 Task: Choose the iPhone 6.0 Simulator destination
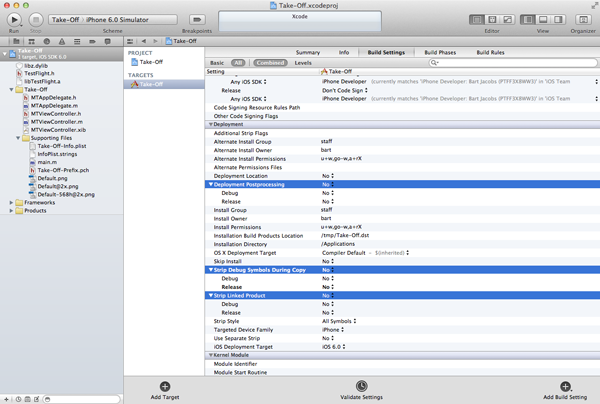click(117, 20)
